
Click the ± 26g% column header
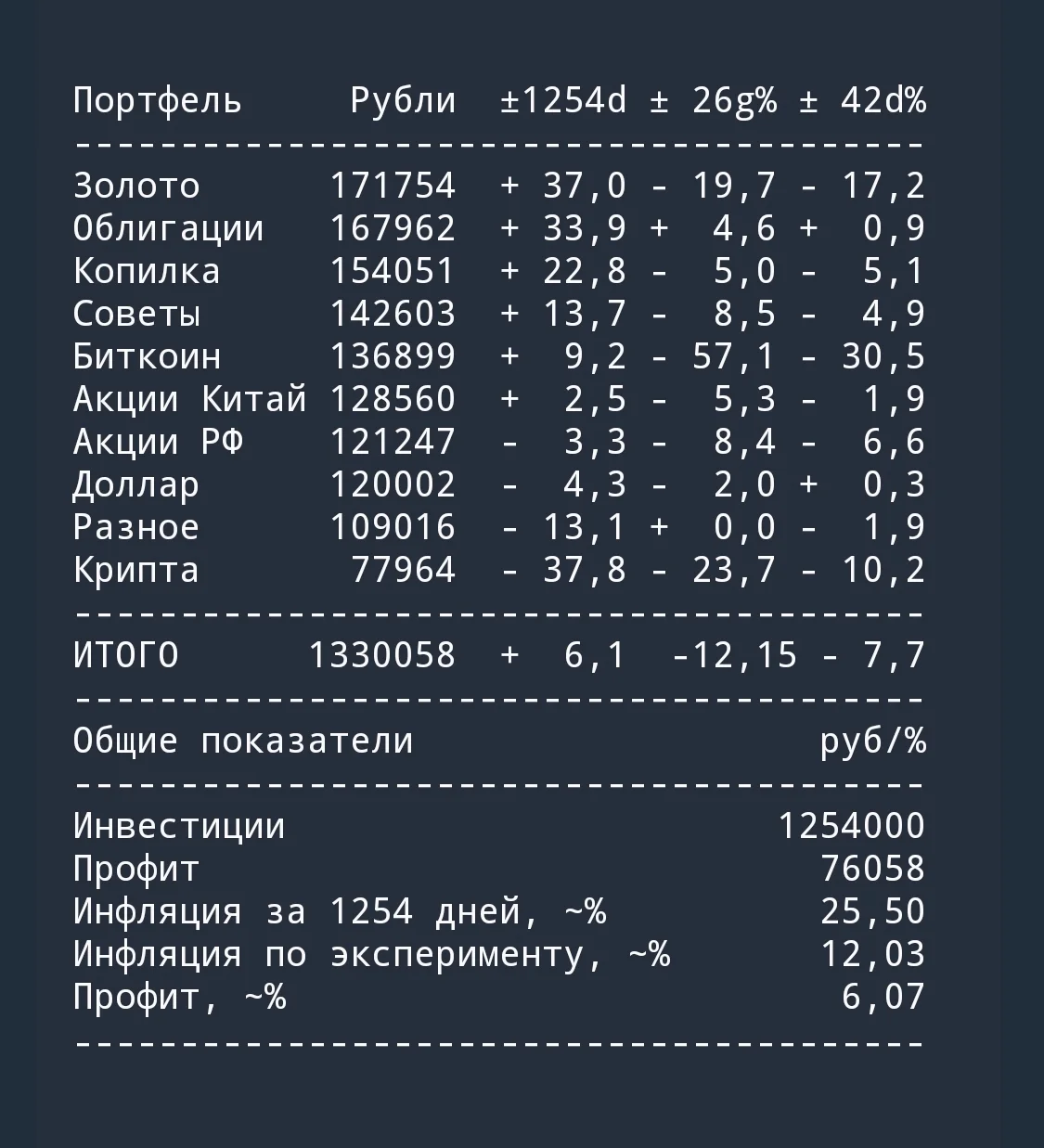click(714, 101)
